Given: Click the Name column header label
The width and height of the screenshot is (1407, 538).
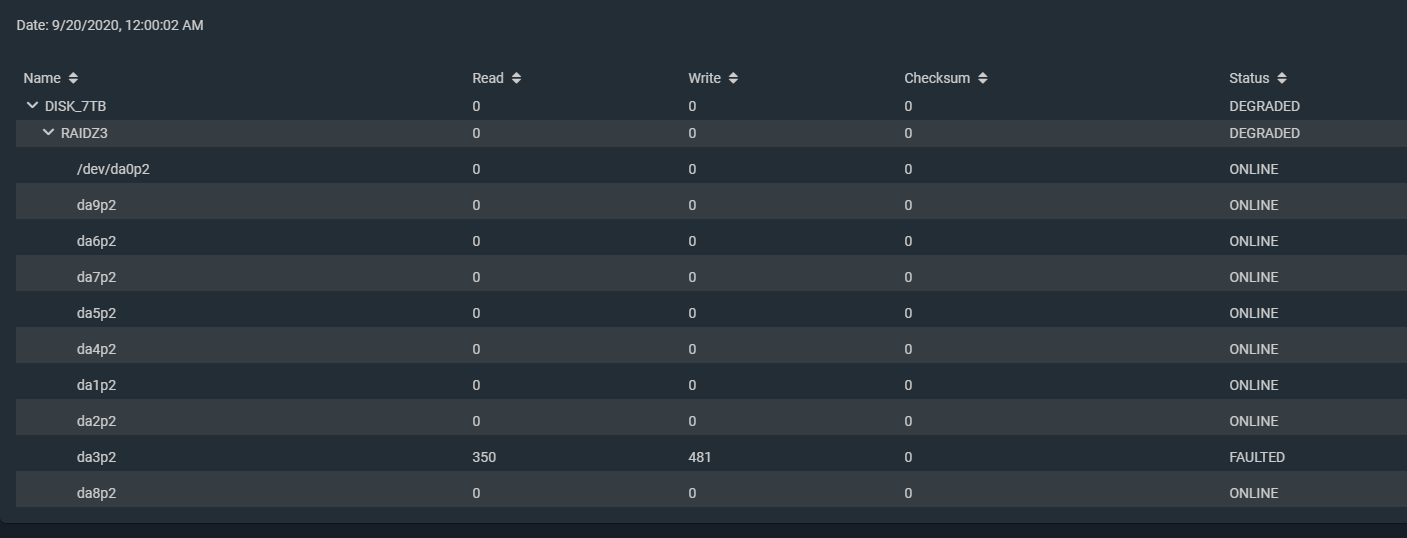Looking at the screenshot, I should click(x=42, y=78).
